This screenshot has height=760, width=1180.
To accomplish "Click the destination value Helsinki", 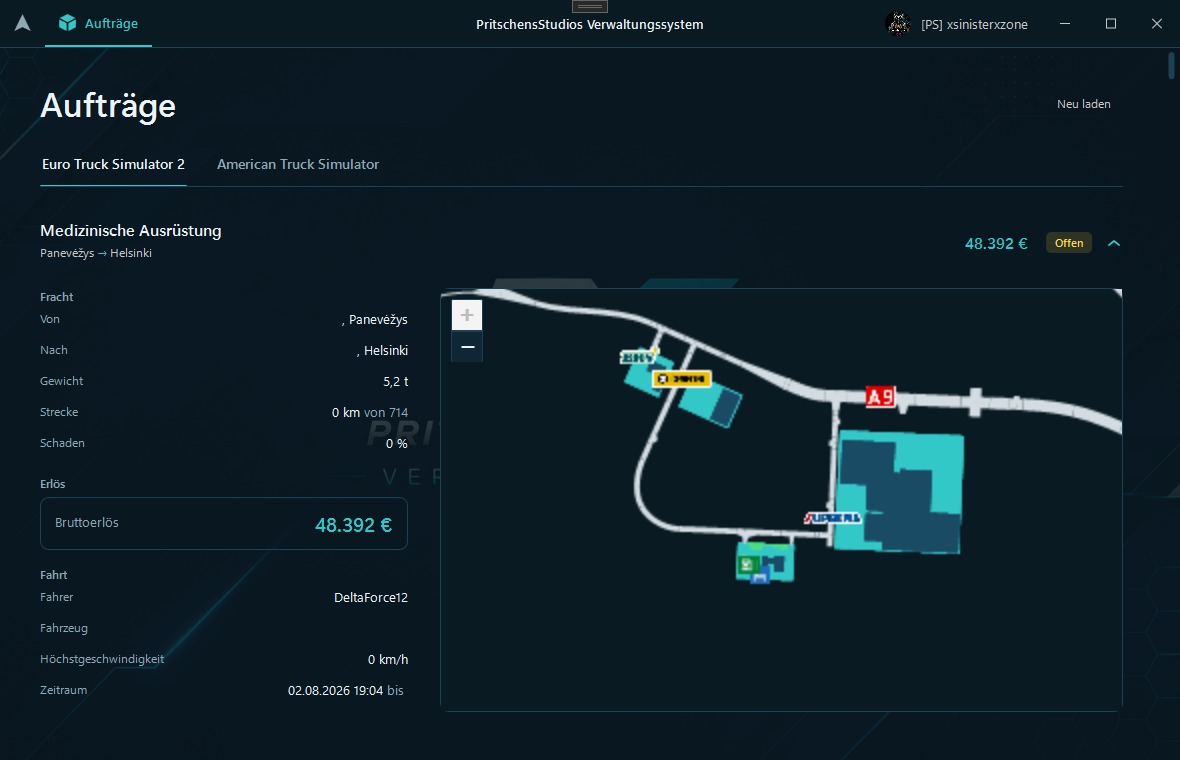I will (x=382, y=351).
